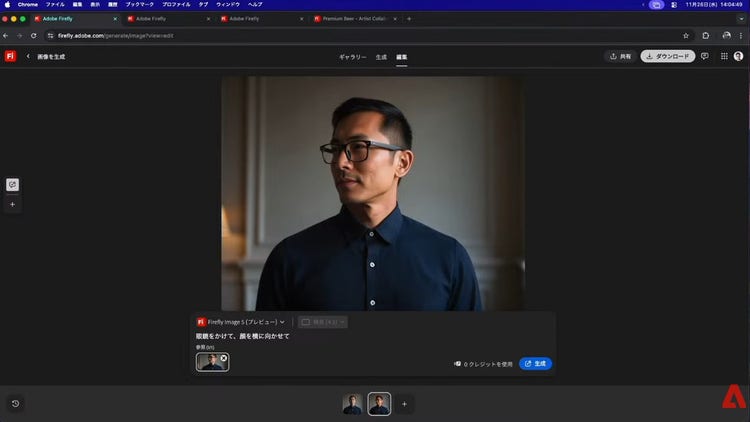Select the generate-edit tool in left sidebar
750x422 pixels.
(x=12, y=184)
